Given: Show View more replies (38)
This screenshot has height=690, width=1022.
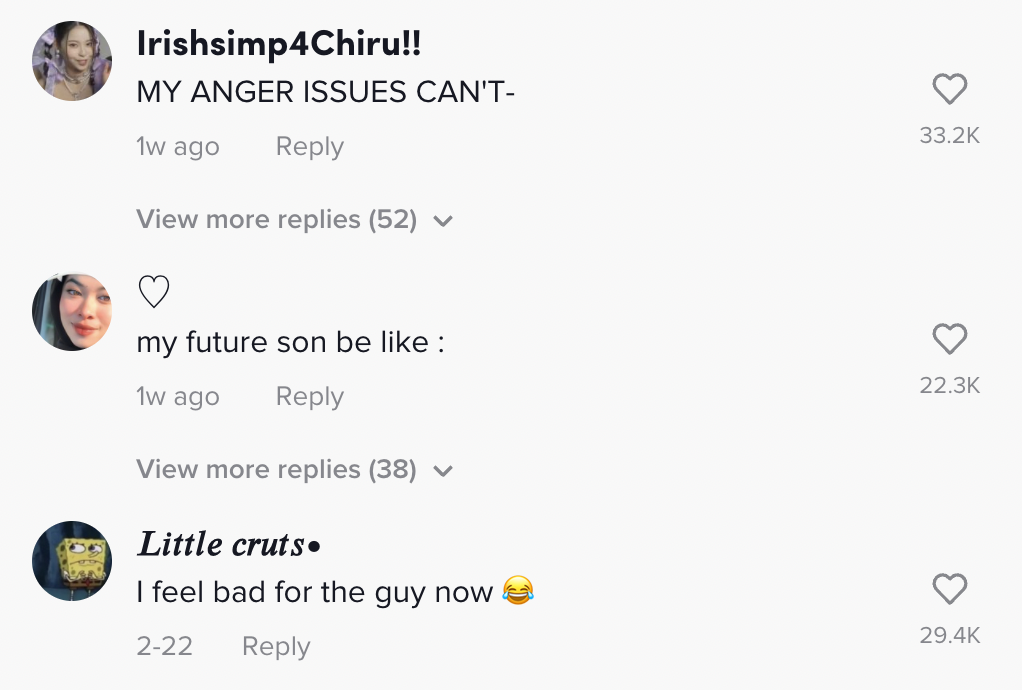Looking at the screenshot, I should (276, 469).
